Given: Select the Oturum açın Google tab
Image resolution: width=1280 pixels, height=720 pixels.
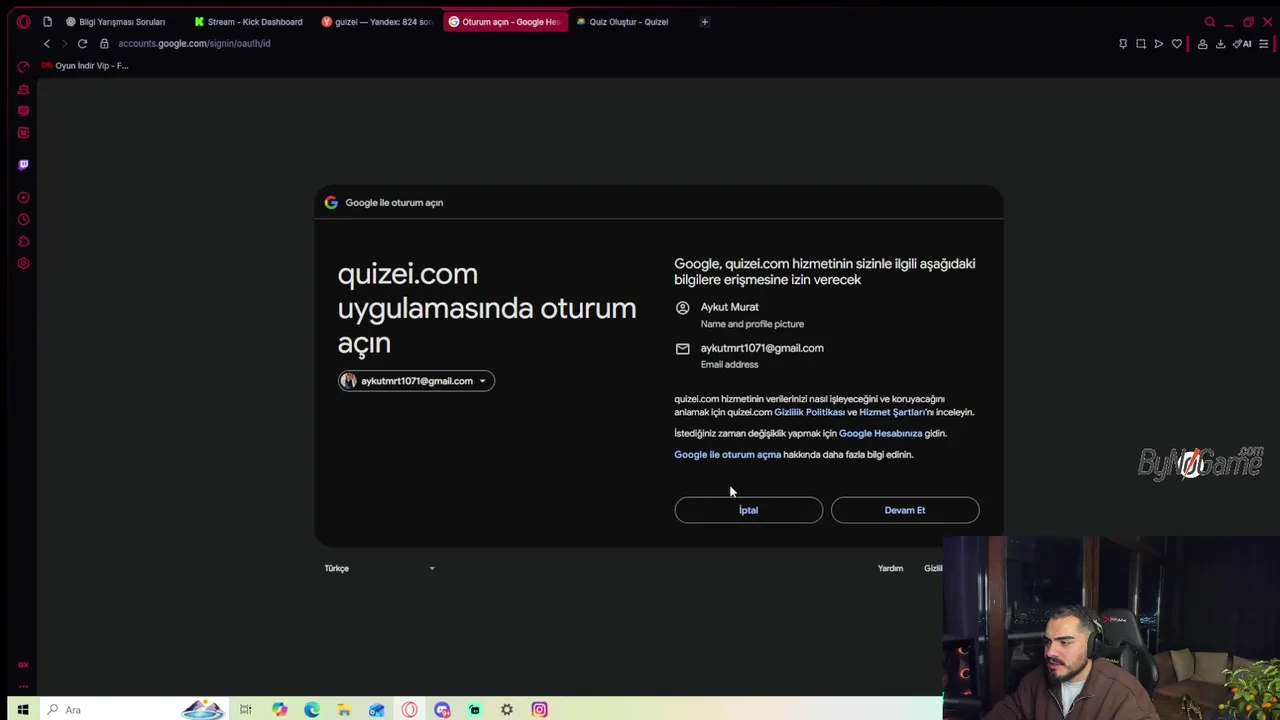Looking at the screenshot, I should coord(505,22).
